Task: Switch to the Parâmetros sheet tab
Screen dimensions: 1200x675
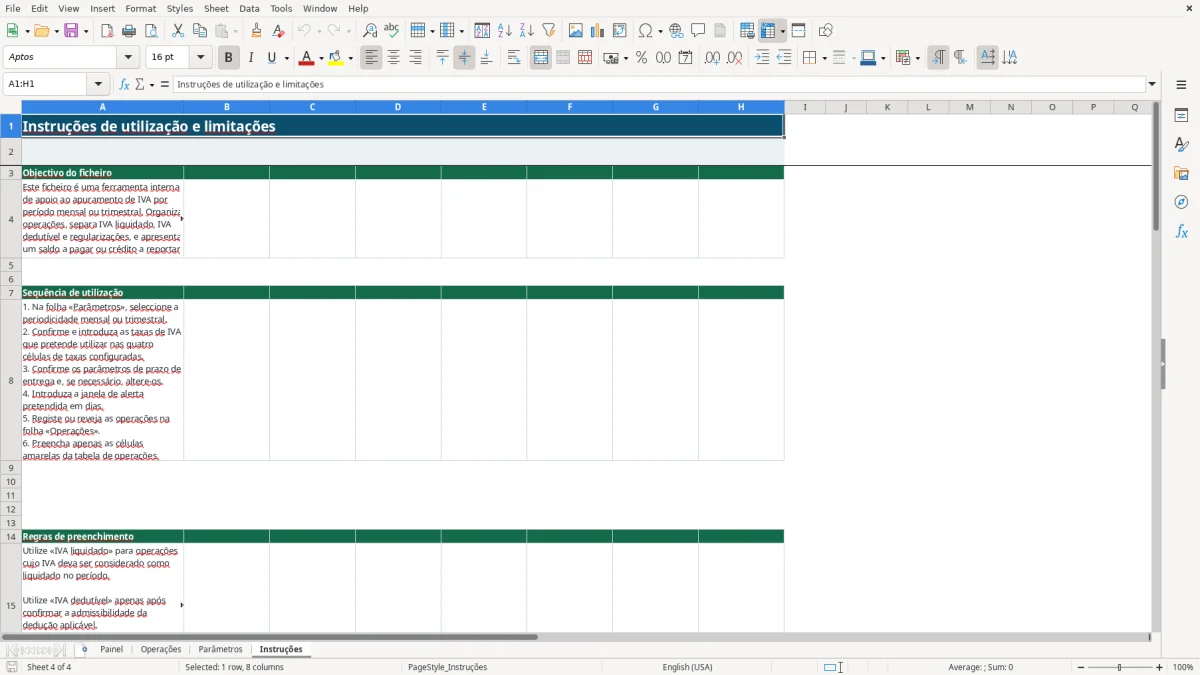Action: [x=220, y=649]
